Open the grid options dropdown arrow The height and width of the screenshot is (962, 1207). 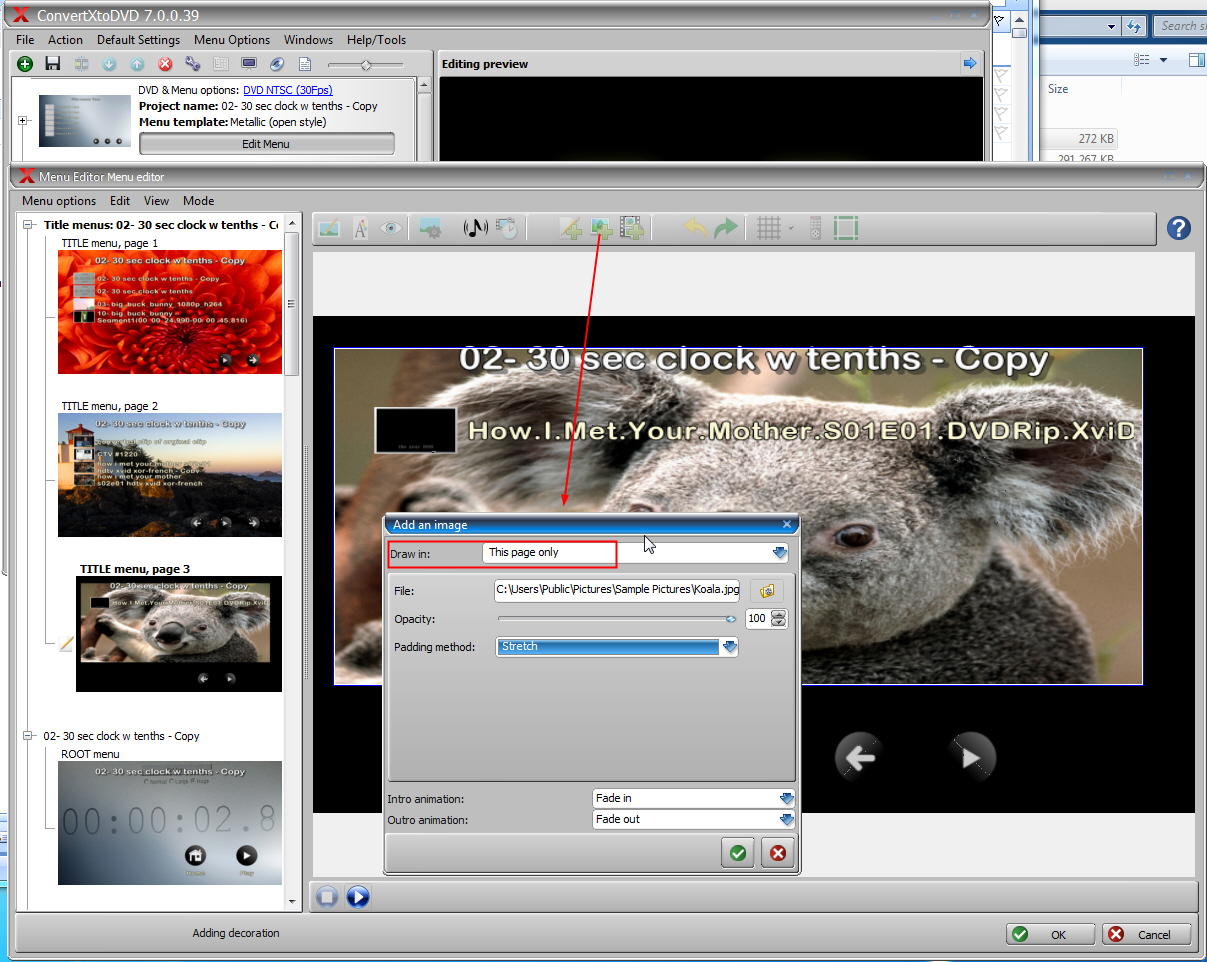coord(790,228)
